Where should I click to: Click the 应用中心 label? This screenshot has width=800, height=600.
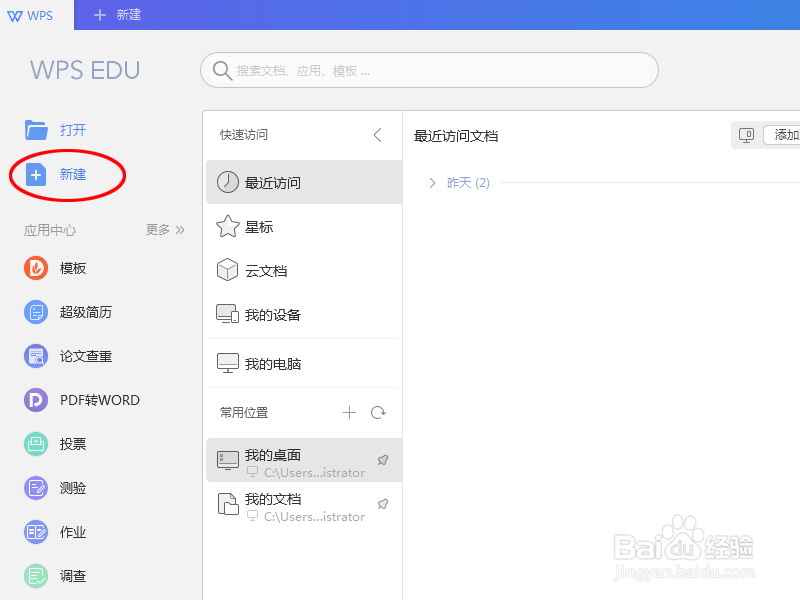(50, 230)
